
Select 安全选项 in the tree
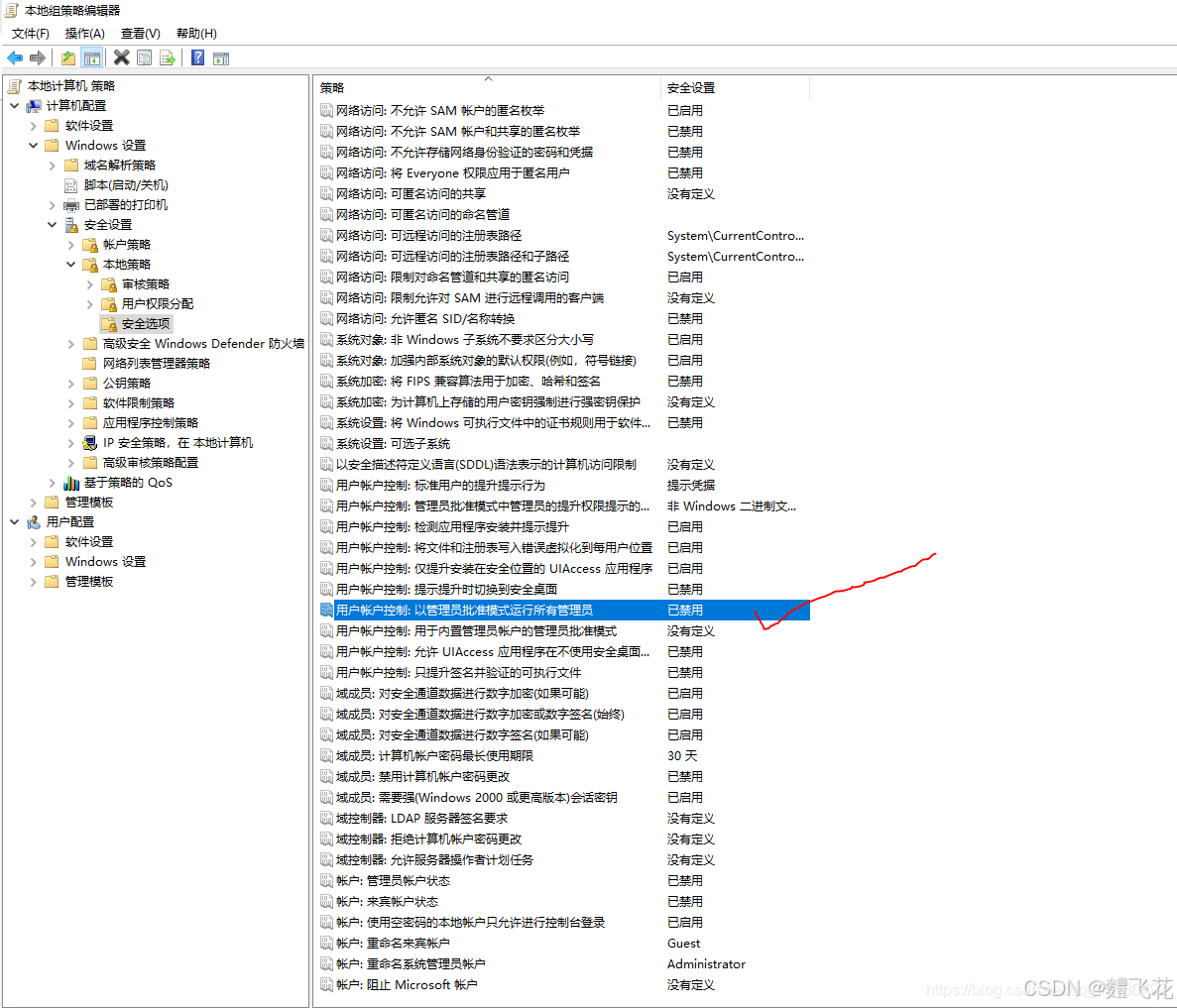147,324
